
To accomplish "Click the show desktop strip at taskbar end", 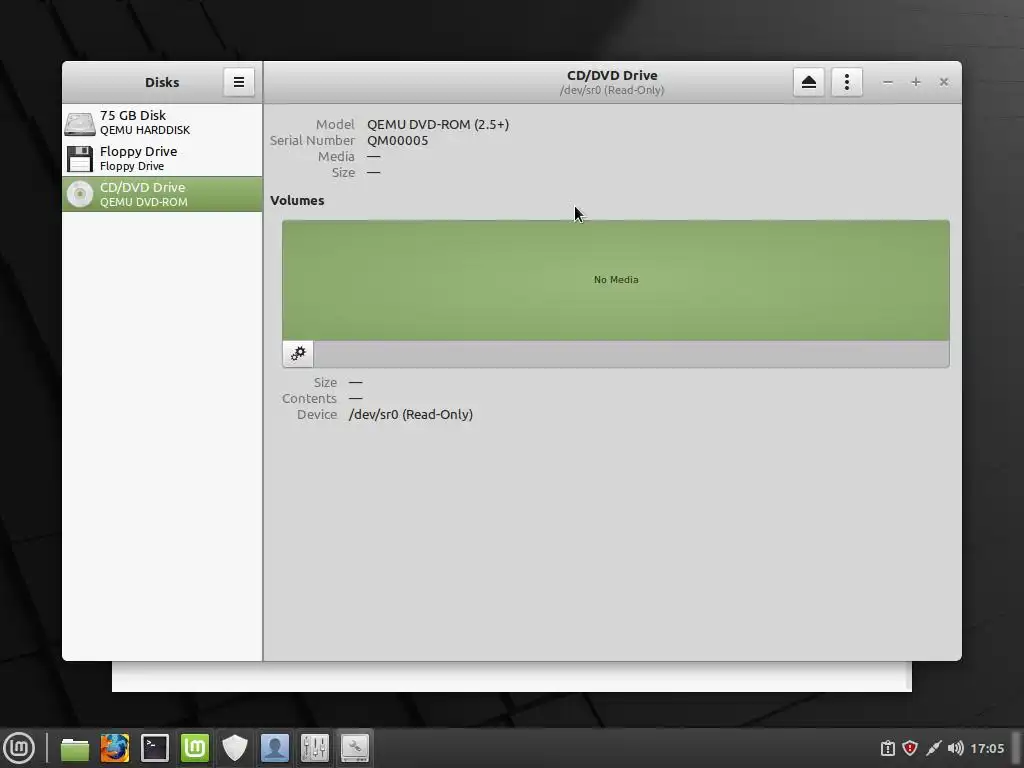I will pos(1017,748).
